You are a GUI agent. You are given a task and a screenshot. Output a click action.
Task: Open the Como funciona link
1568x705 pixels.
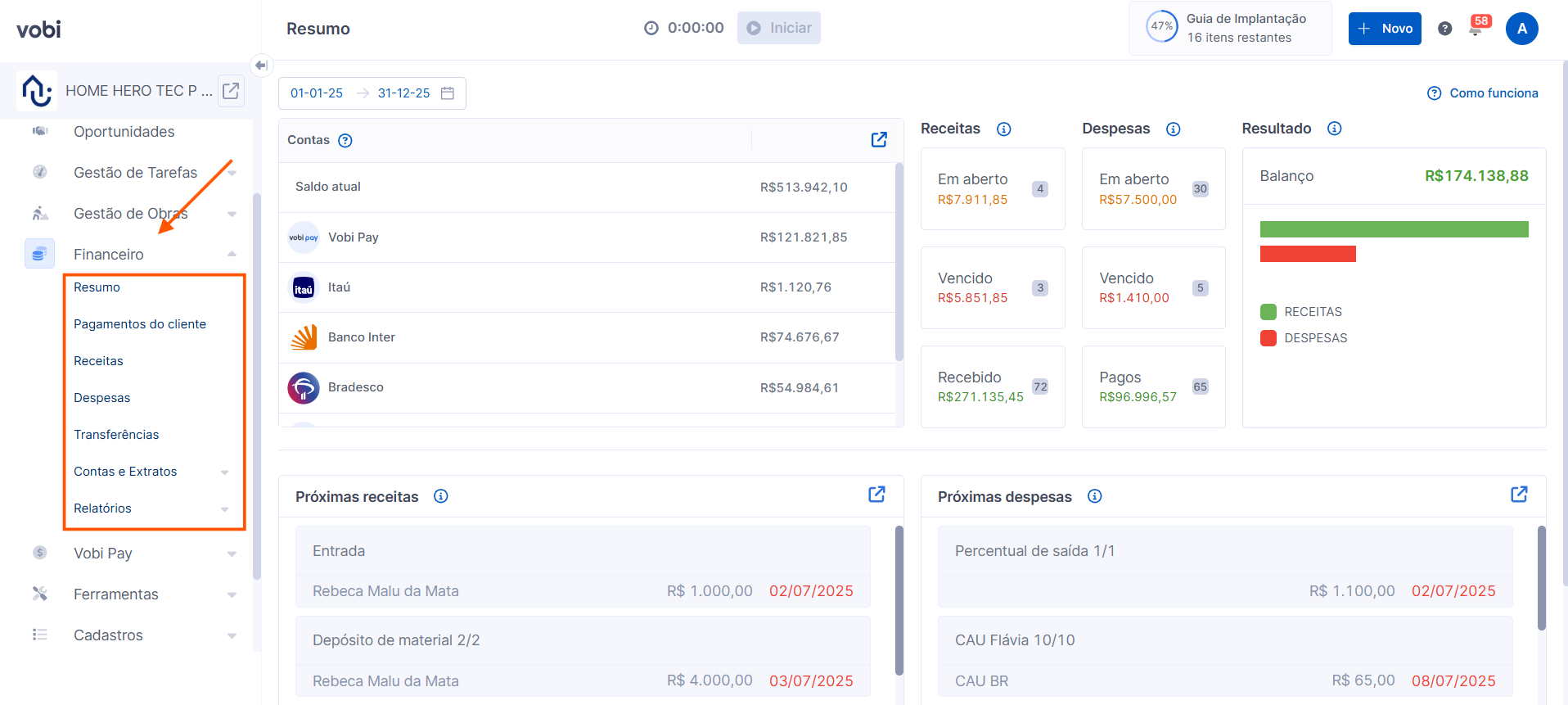1483,93
